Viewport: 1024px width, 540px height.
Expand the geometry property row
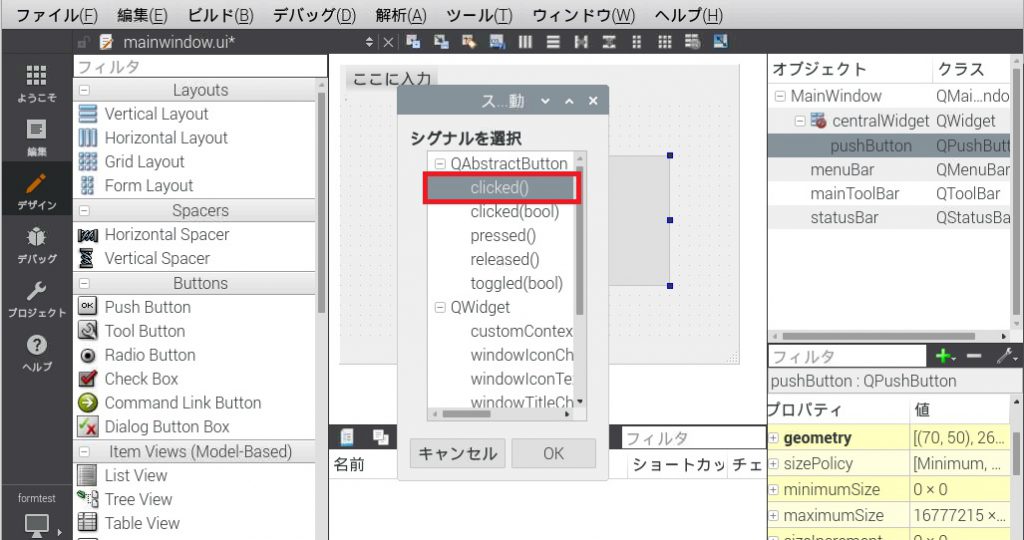point(773,438)
